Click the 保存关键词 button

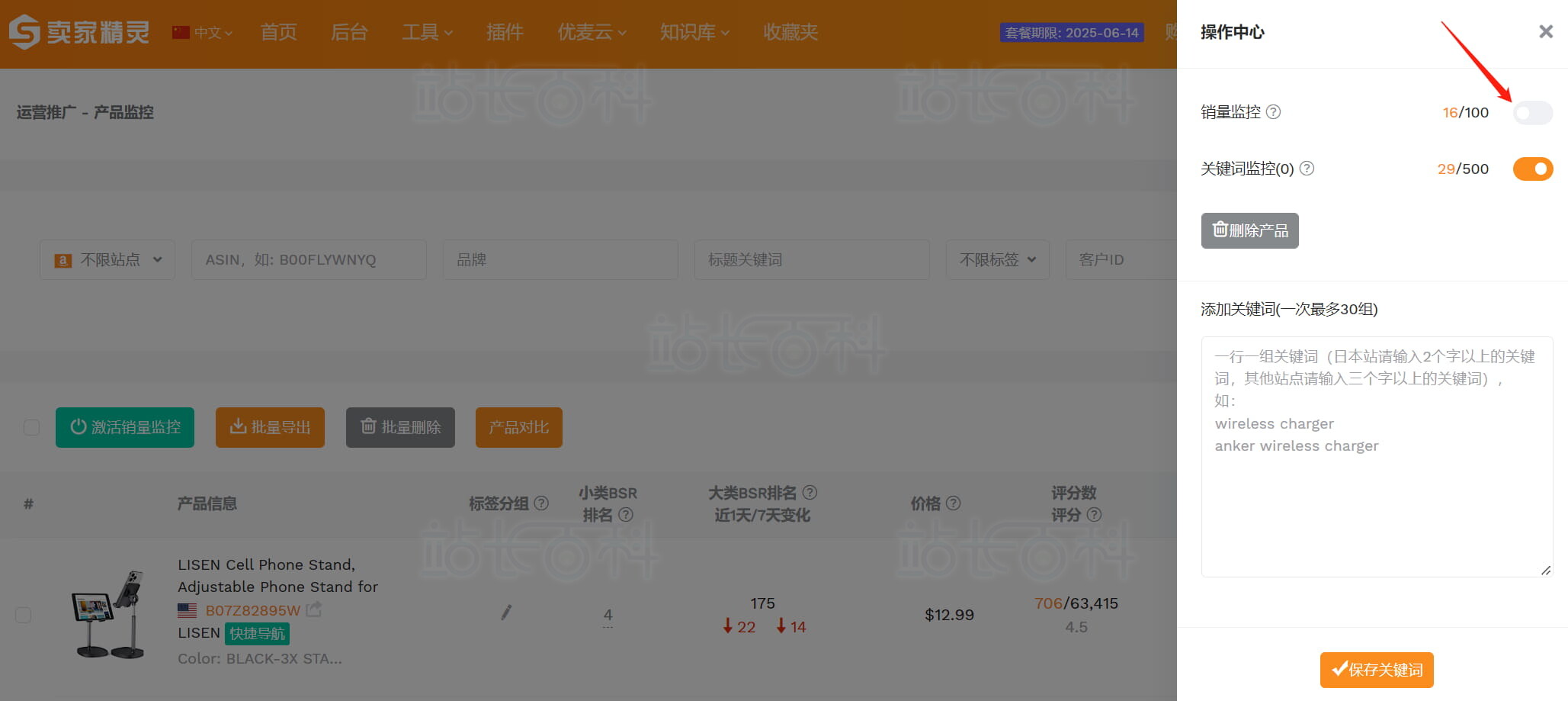click(x=1376, y=670)
